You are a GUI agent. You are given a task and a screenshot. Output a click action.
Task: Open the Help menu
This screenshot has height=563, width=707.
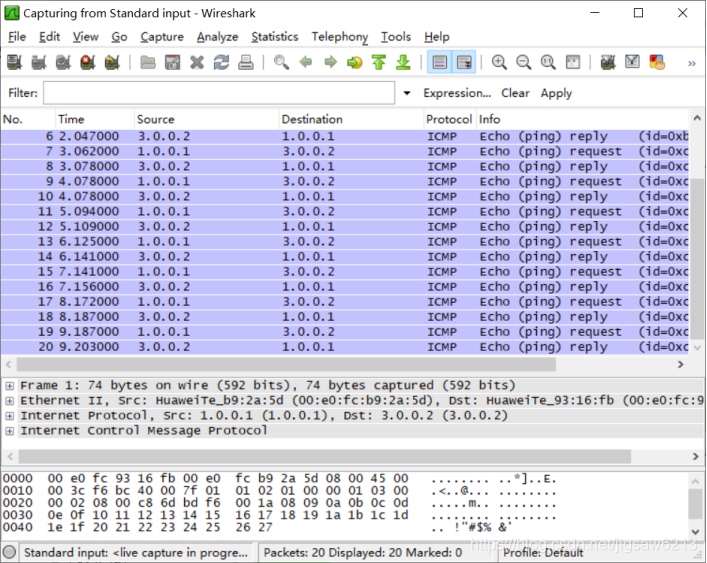coord(436,37)
